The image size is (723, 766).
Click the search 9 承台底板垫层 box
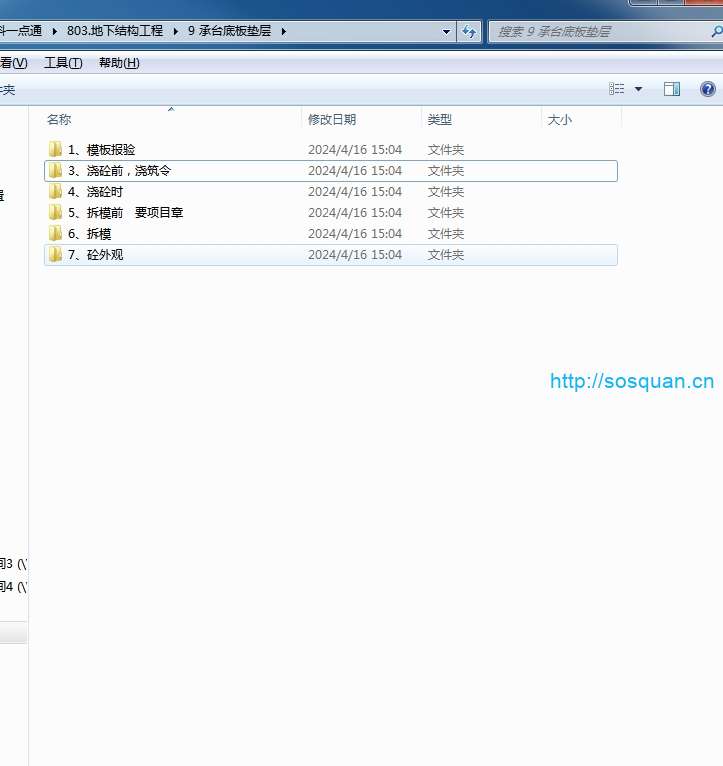[x=600, y=31]
